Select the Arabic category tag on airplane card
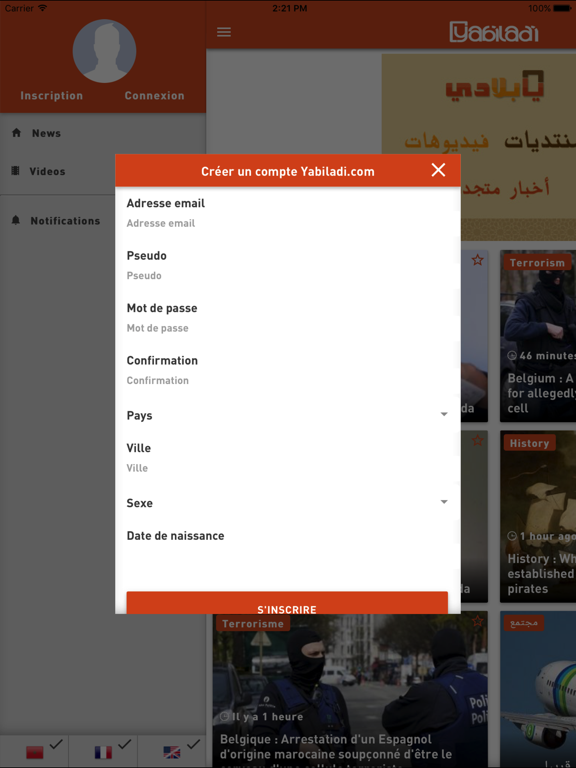The image size is (576, 768). coord(524,623)
